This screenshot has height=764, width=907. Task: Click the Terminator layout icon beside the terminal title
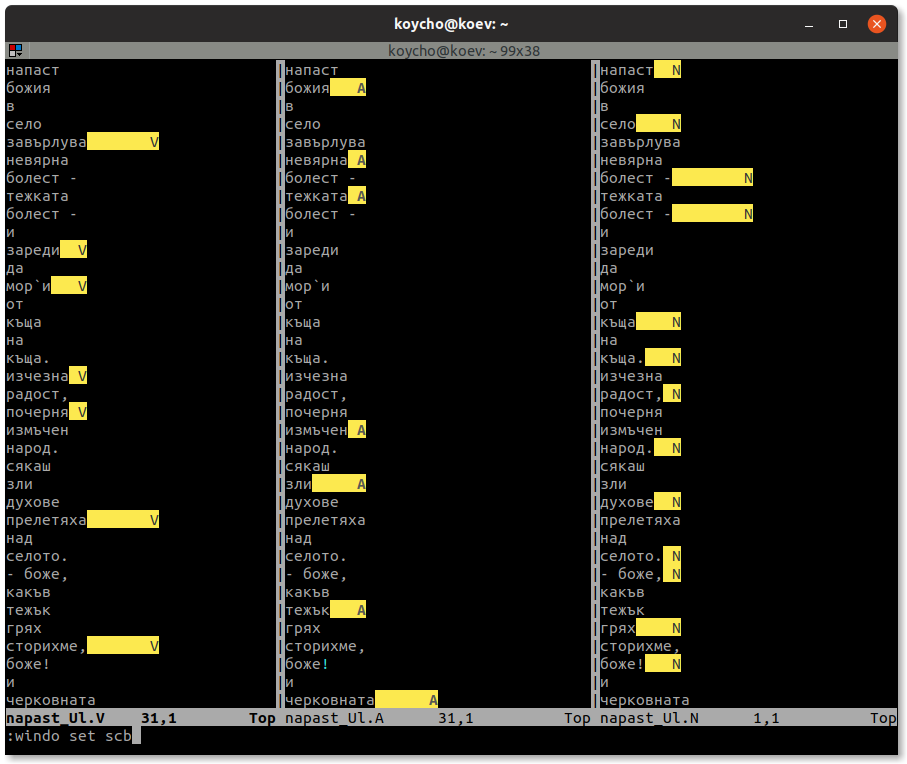[x=16, y=51]
